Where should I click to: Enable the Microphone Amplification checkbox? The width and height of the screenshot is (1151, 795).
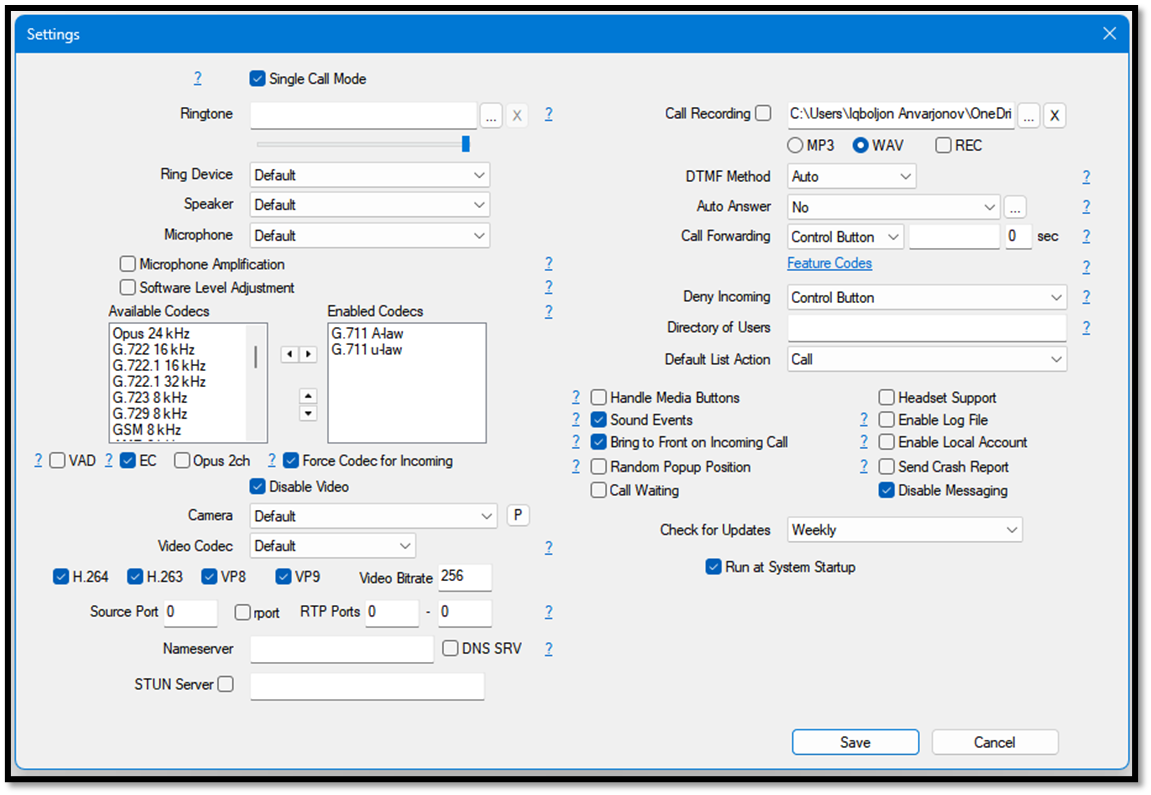128,264
